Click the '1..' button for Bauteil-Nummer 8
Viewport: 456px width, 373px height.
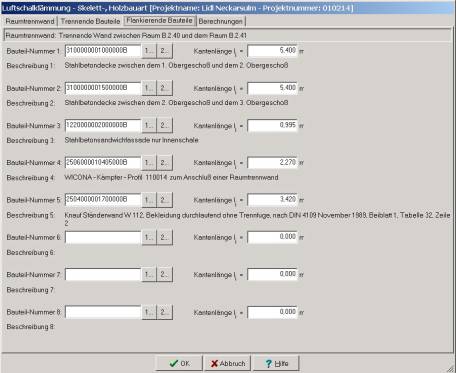coord(149,313)
